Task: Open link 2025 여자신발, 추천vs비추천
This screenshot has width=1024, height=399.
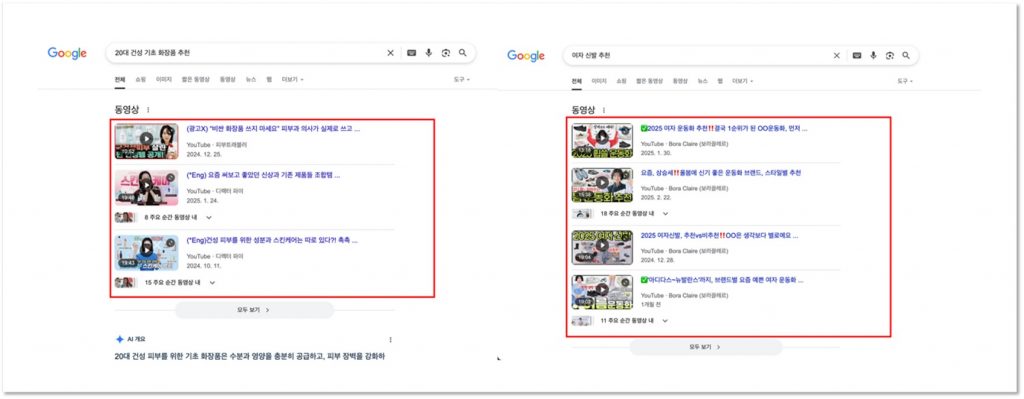Action: 719,236
